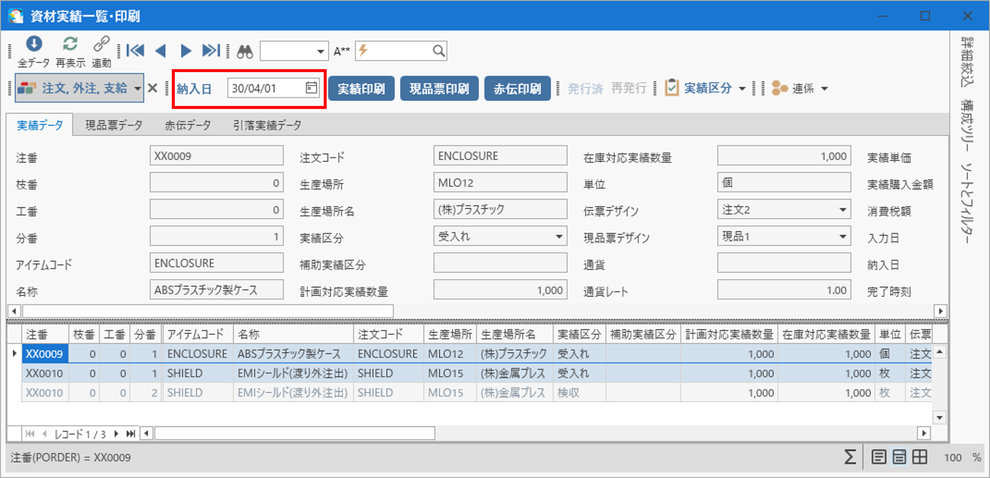Click the X beside 注文, 外注, 支給
The width and height of the screenshot is (990, 478).
click(152, 88)
